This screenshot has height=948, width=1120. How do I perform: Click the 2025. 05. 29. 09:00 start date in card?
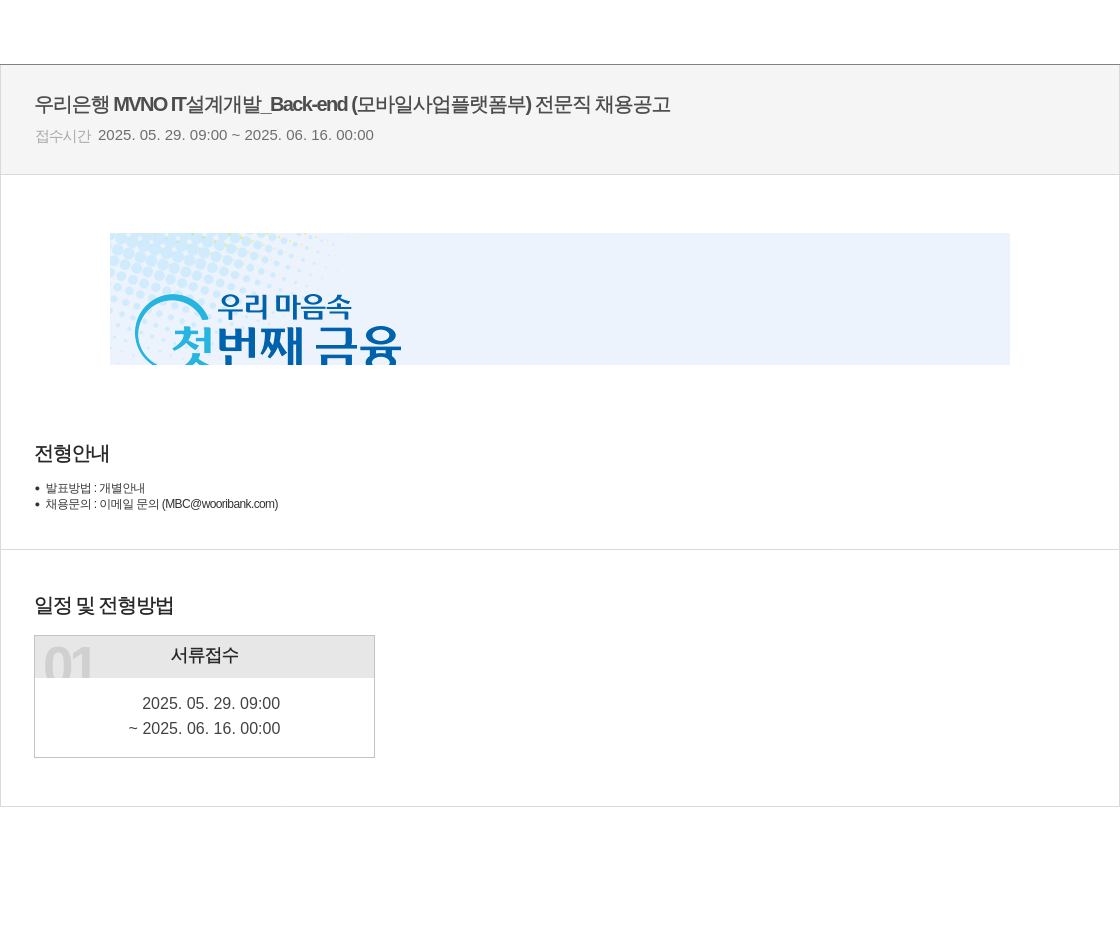coord(211,703)
